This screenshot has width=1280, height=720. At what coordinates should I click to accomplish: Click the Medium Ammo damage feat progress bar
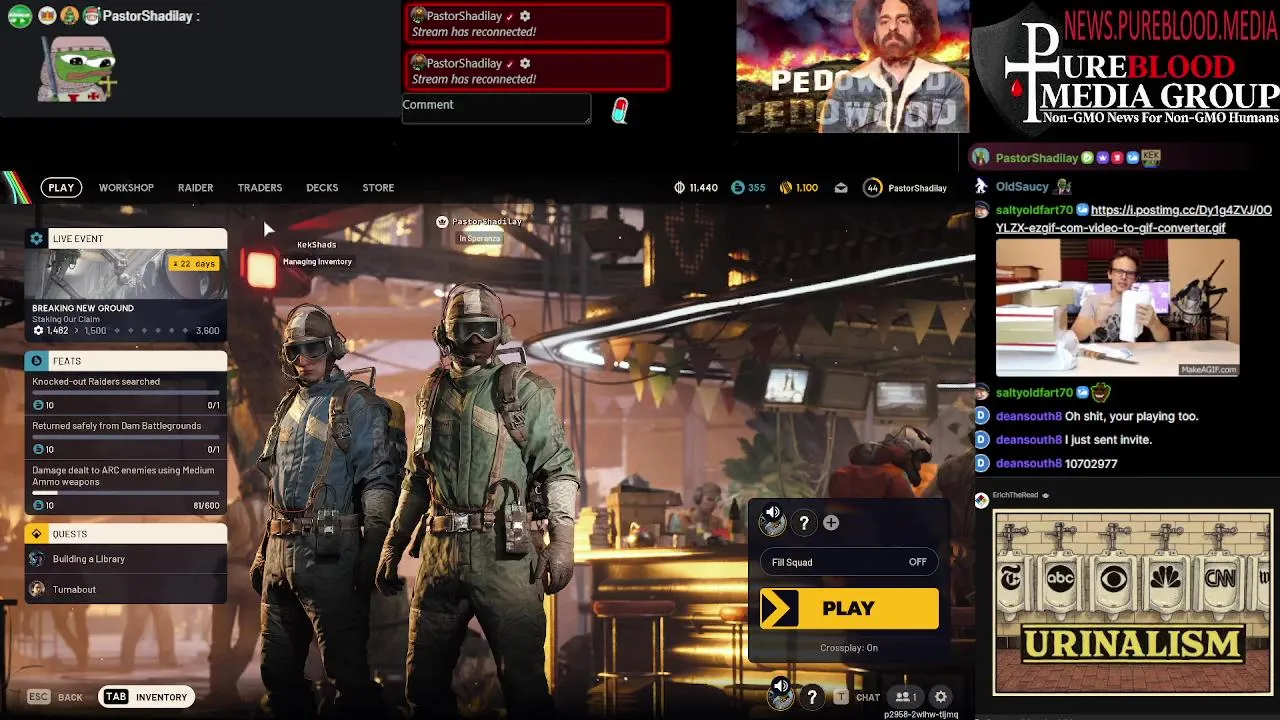[x=126, y=493]
